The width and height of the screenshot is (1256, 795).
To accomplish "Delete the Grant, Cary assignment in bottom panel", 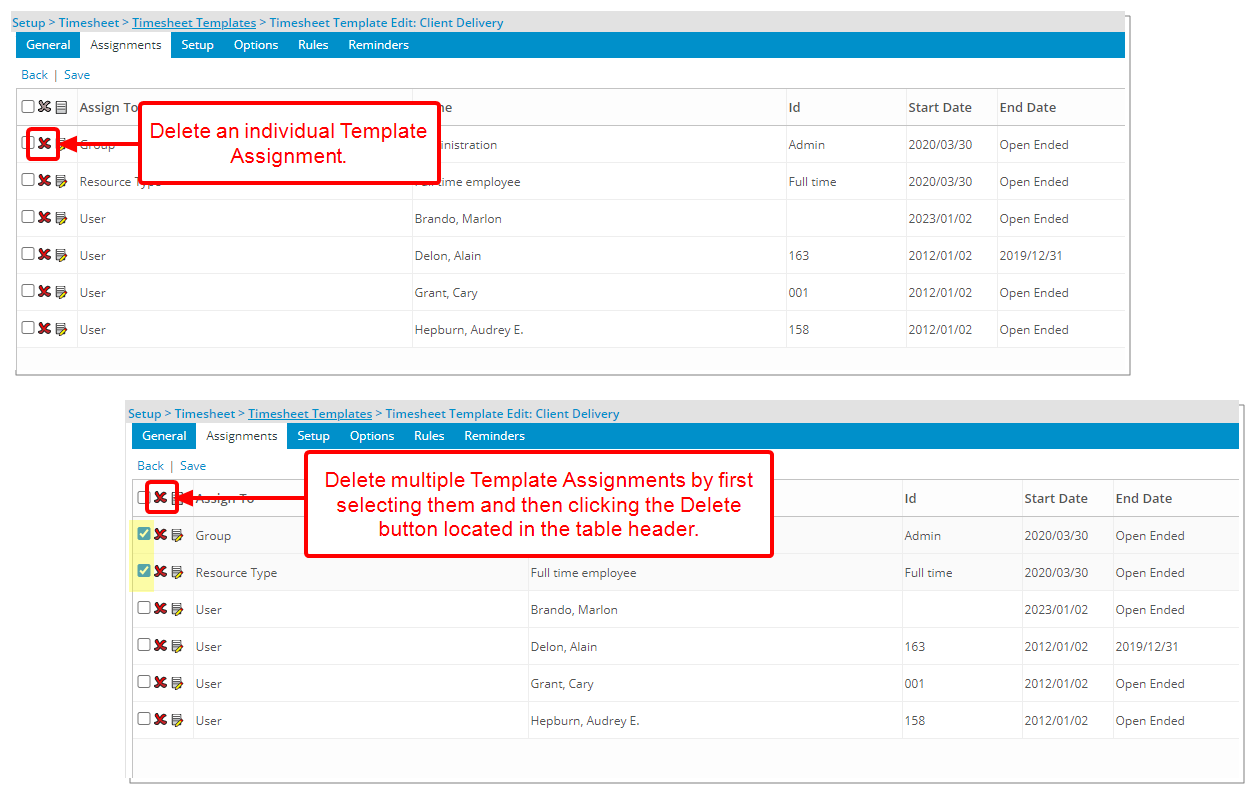I will pyautogui.click(x=160, y=683).
